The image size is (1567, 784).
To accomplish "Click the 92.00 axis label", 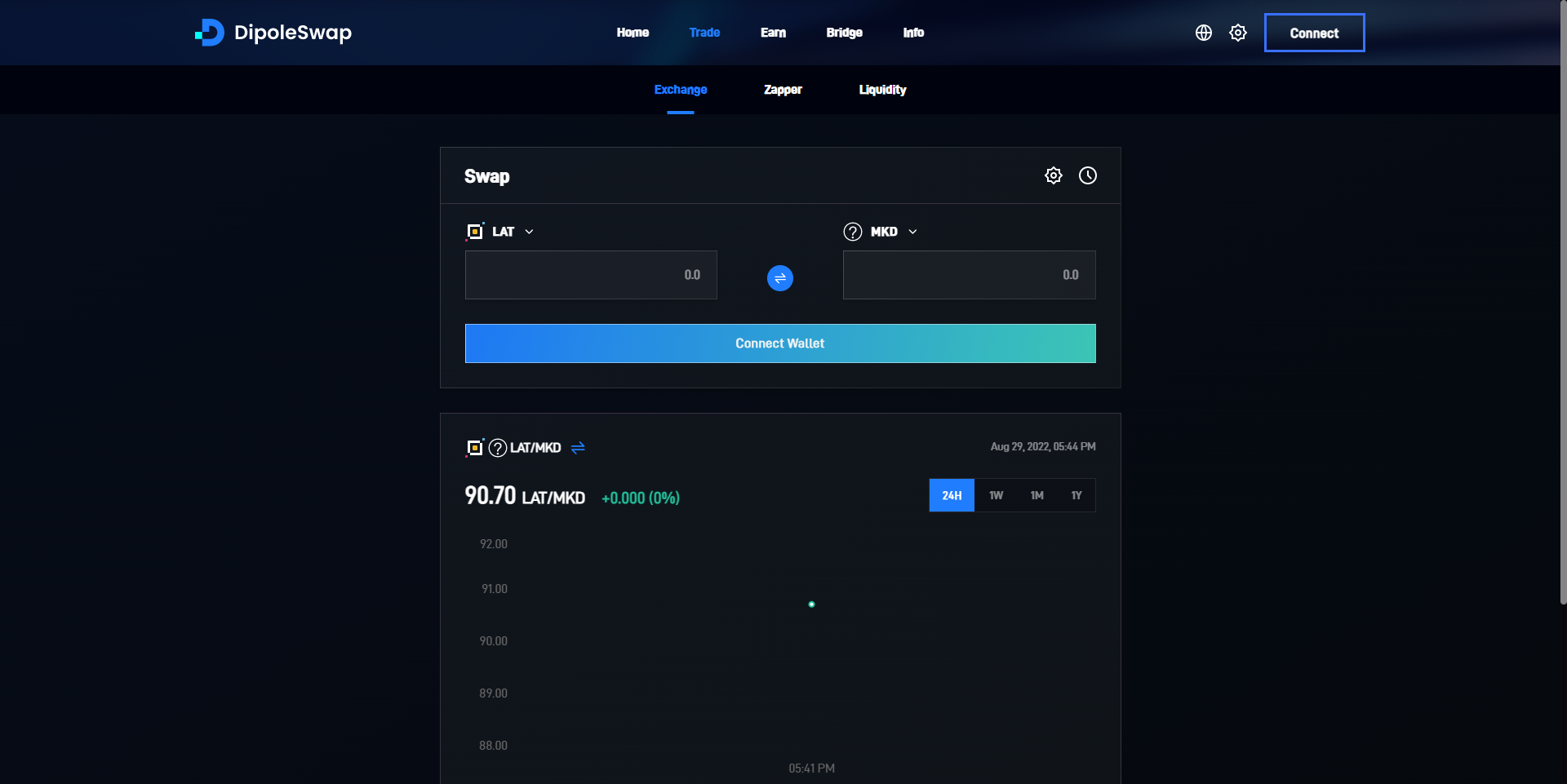I will (494, 544).
